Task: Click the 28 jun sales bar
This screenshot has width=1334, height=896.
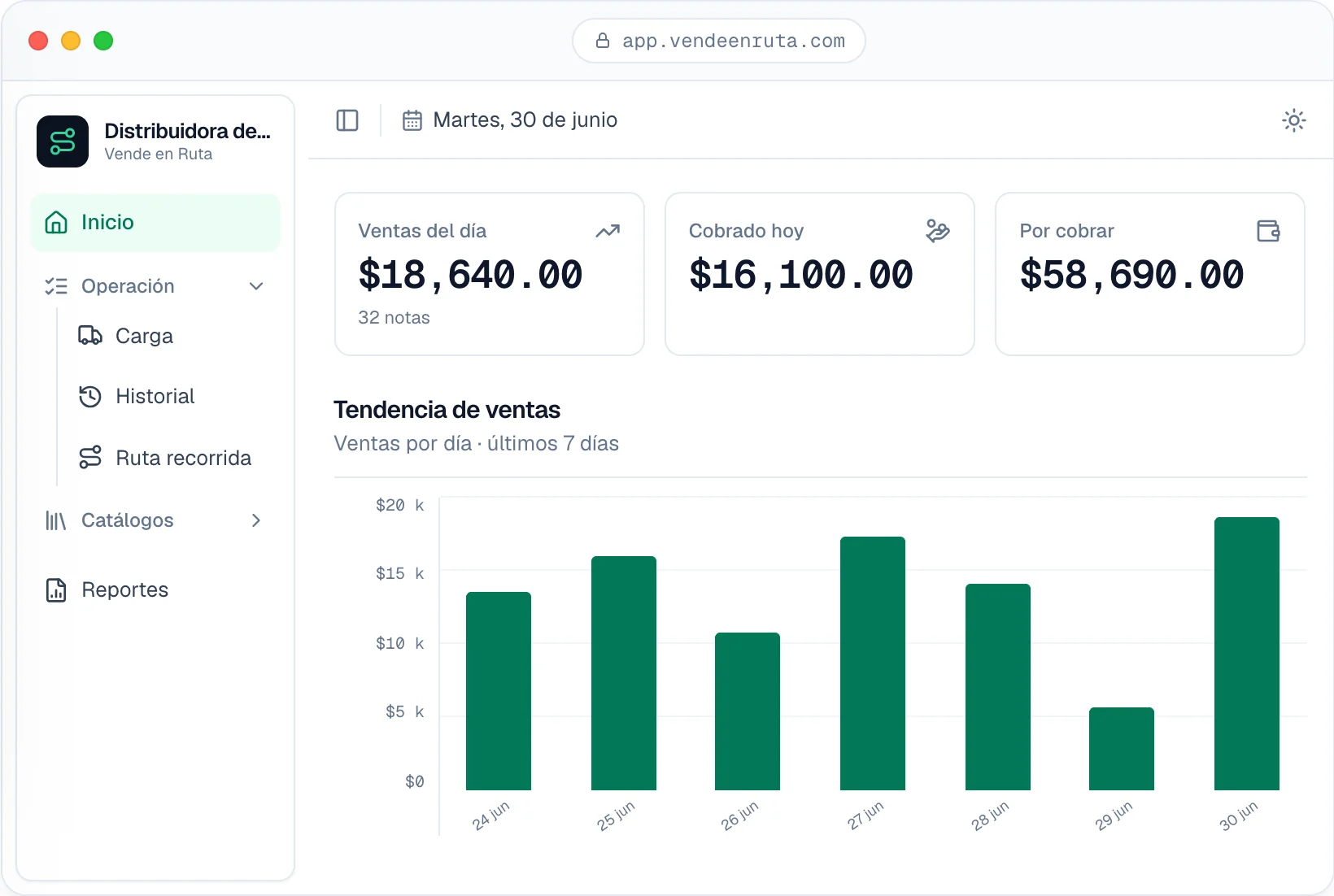Action: point(998,687)
